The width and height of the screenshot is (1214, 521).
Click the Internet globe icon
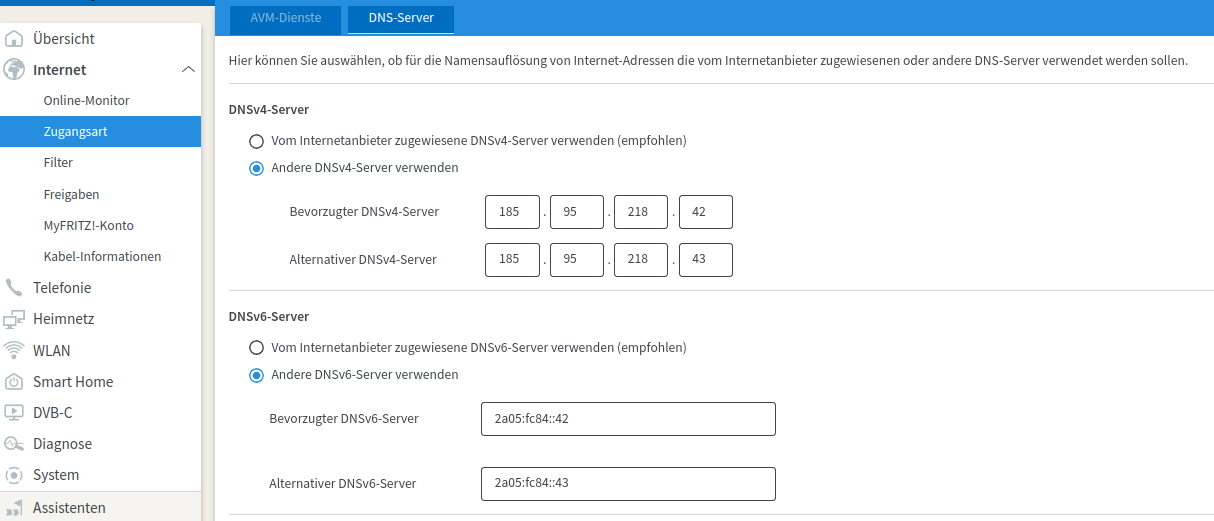coord(14,70)
